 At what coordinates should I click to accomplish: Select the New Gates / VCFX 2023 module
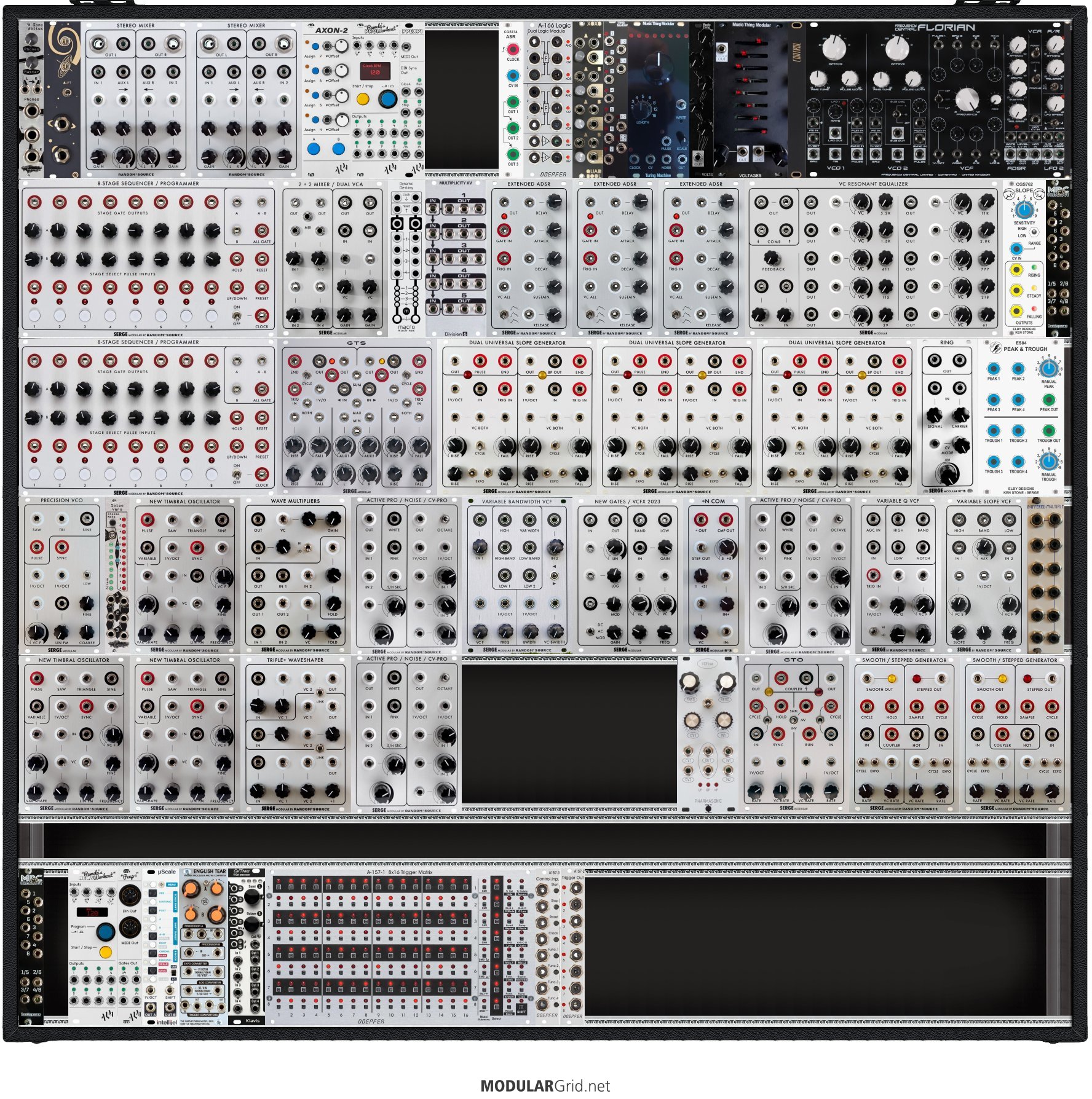(627, 575)
